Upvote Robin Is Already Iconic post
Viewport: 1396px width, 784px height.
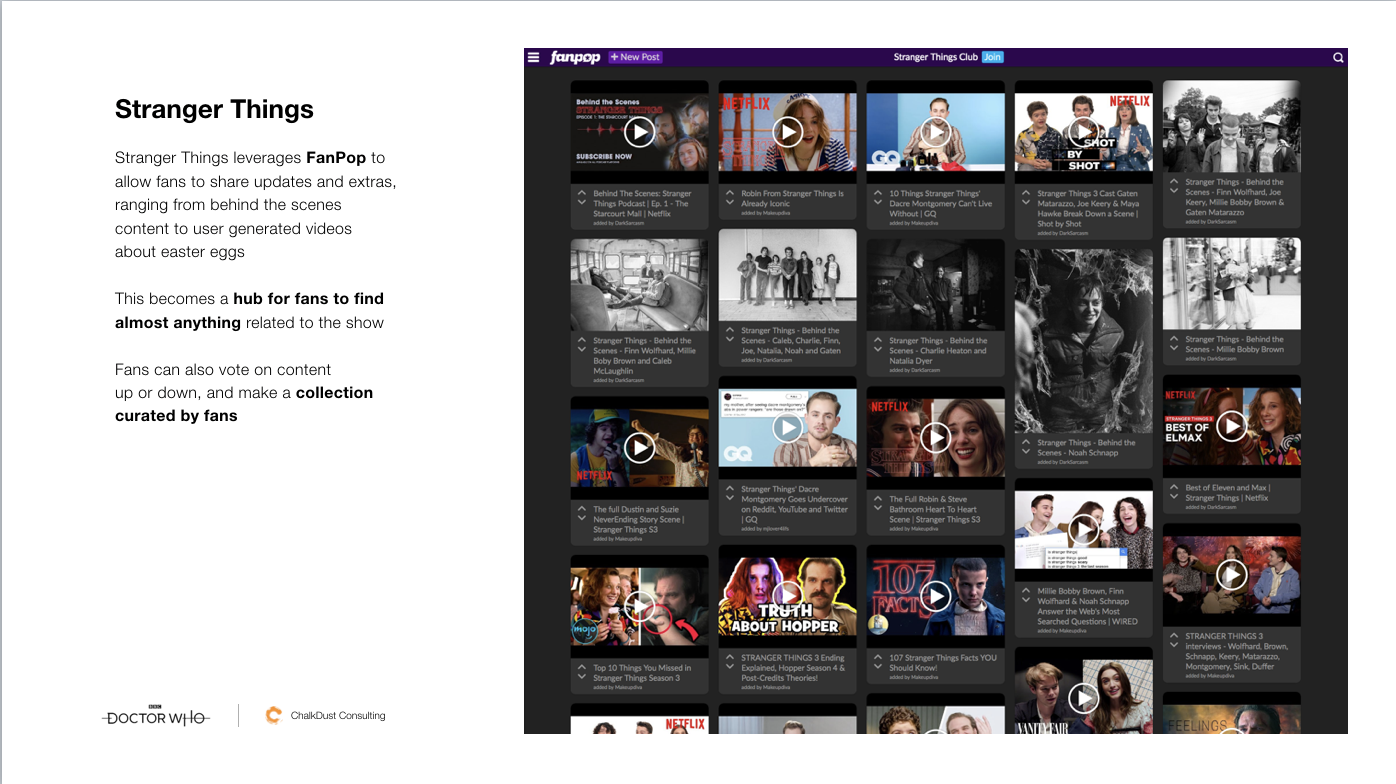[x=730, y=191]
